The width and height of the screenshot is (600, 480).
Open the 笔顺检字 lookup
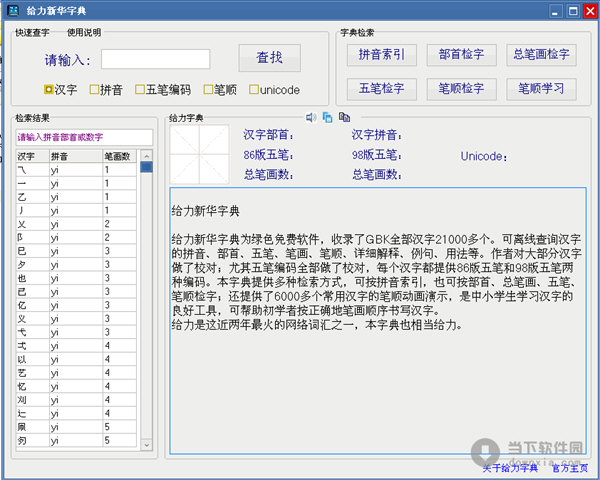point(461,89)
